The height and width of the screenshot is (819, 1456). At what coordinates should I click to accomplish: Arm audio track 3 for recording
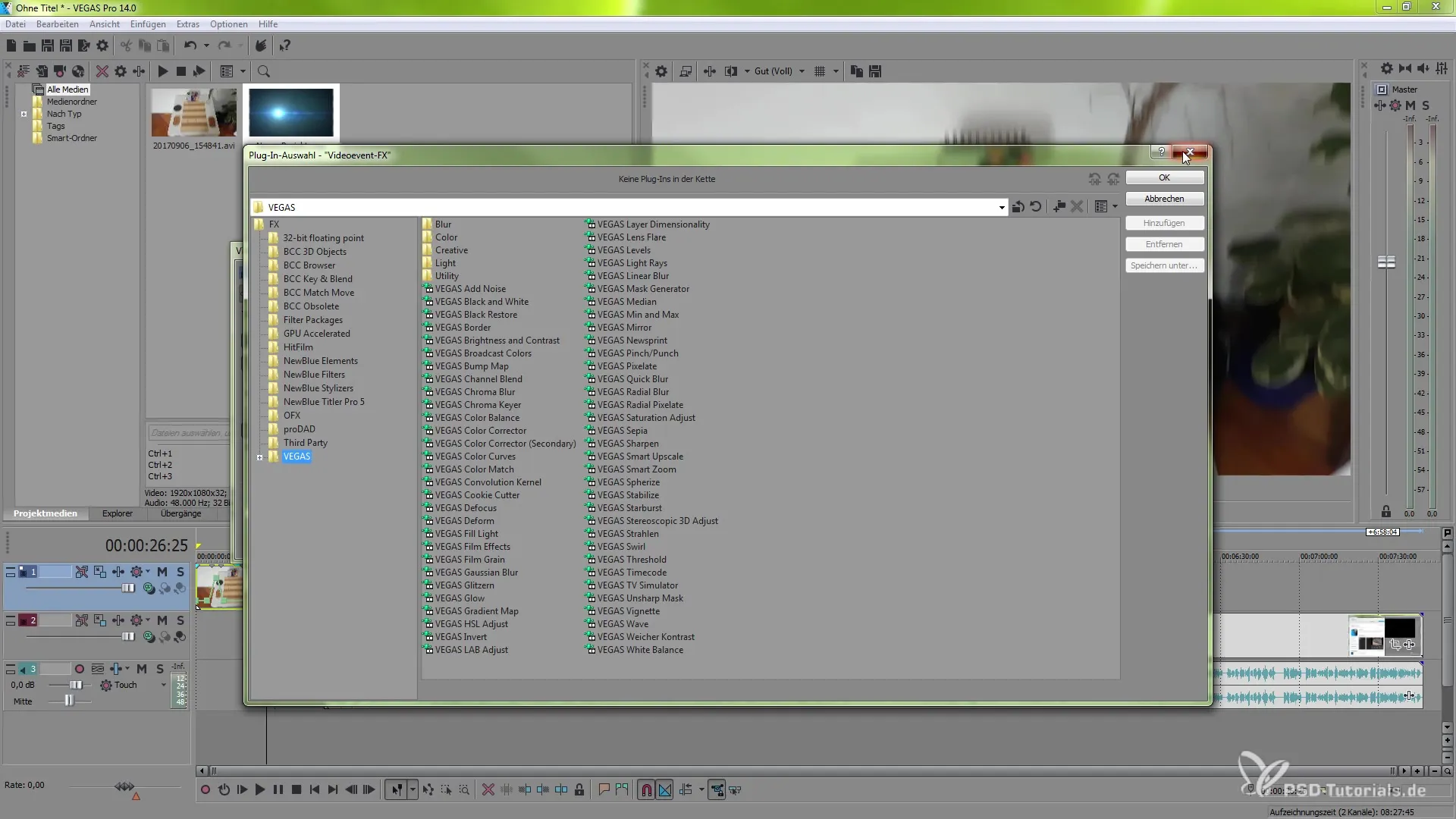click(x=79, y=669)
